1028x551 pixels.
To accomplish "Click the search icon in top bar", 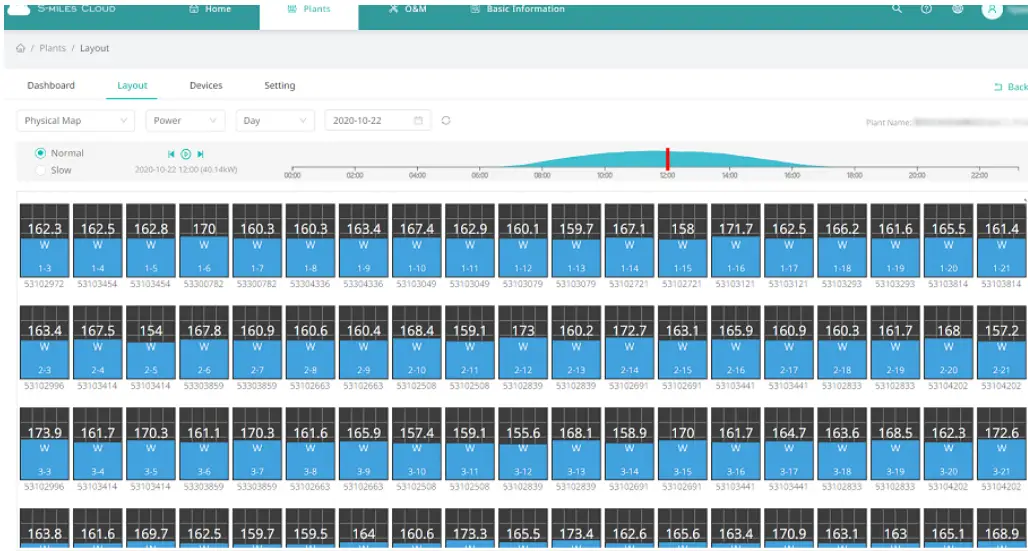I will 897,9.
